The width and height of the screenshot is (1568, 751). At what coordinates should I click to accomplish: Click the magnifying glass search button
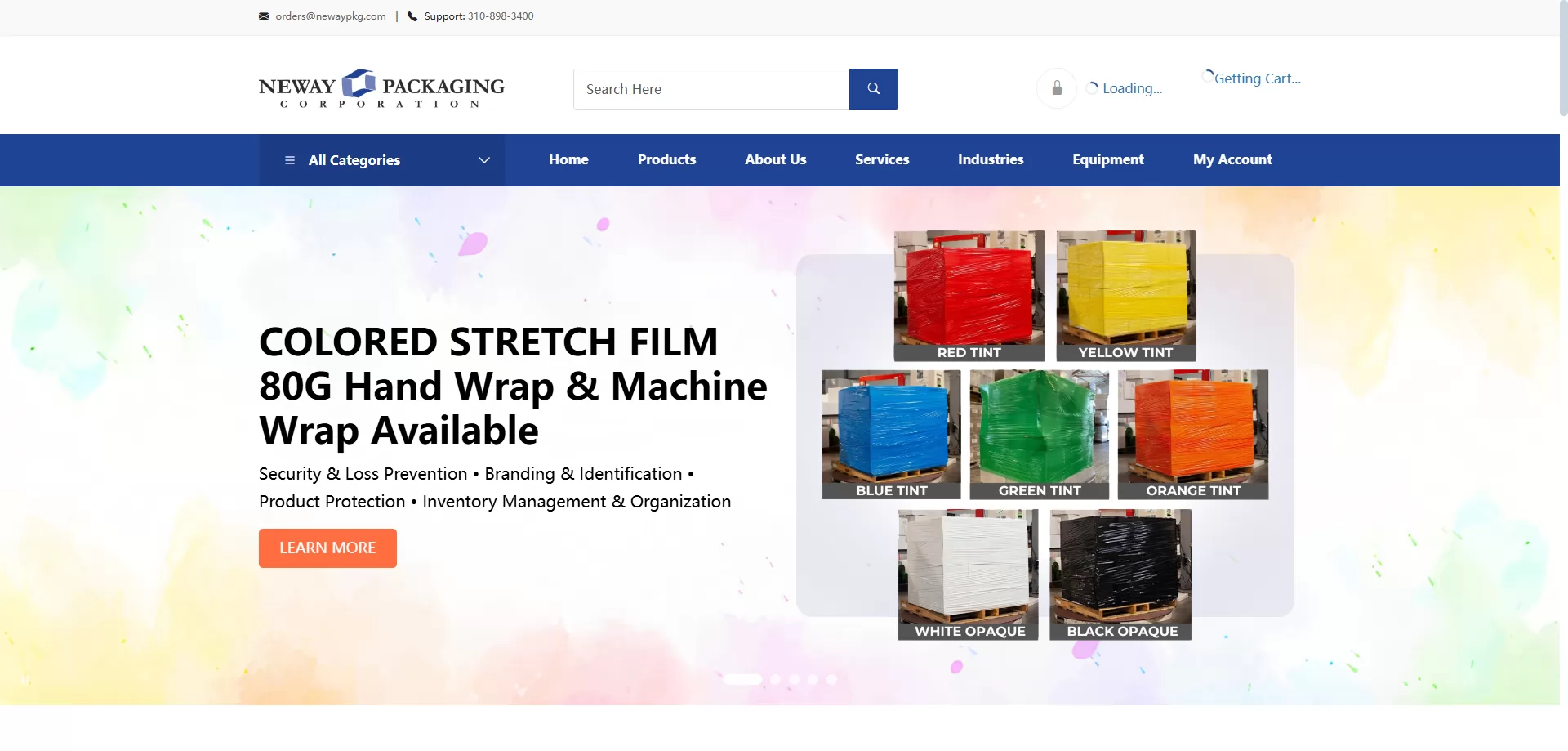pyautogui.click(x=873, y=89)
